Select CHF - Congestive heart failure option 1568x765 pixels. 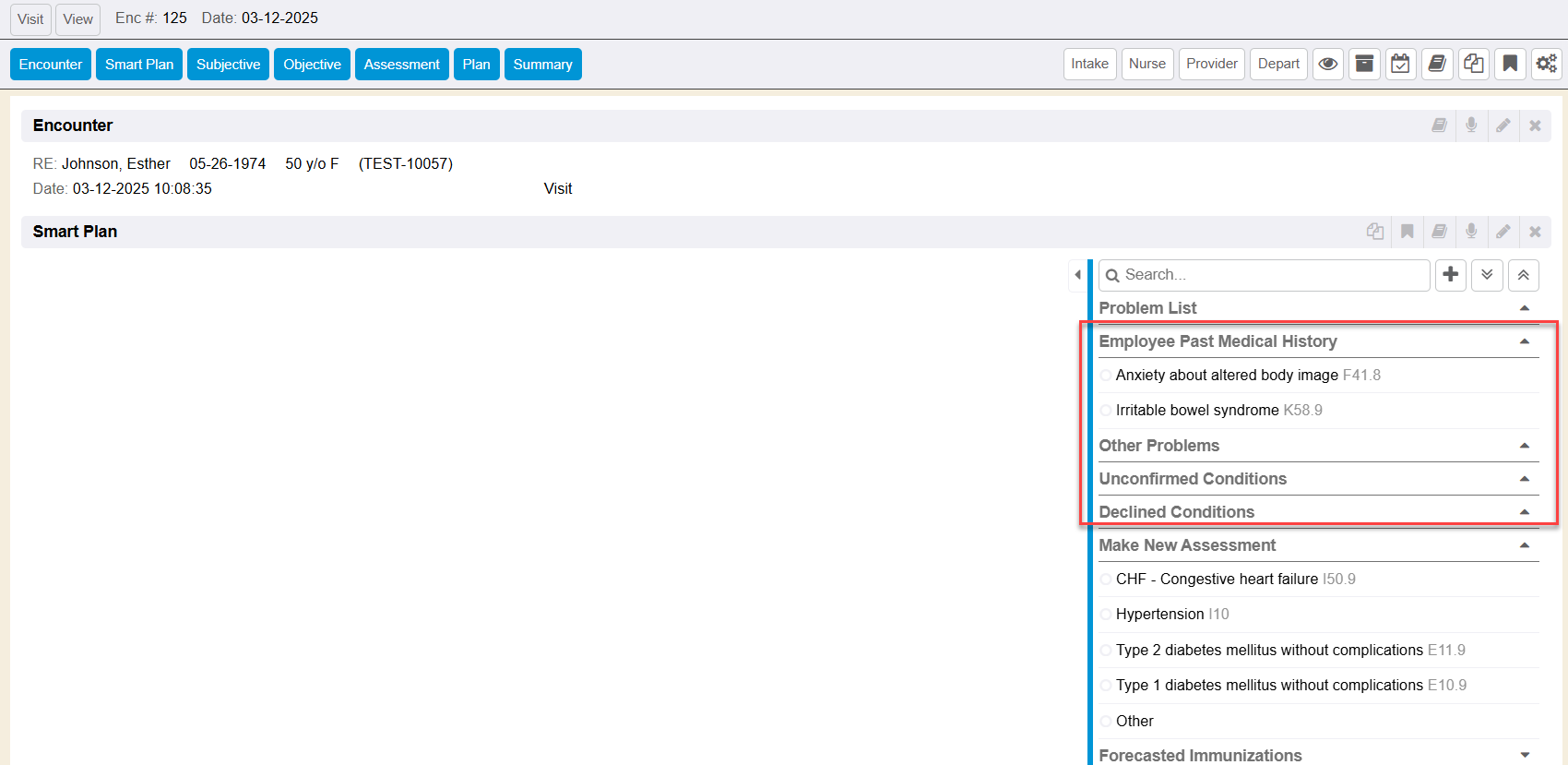point(1106,580)
